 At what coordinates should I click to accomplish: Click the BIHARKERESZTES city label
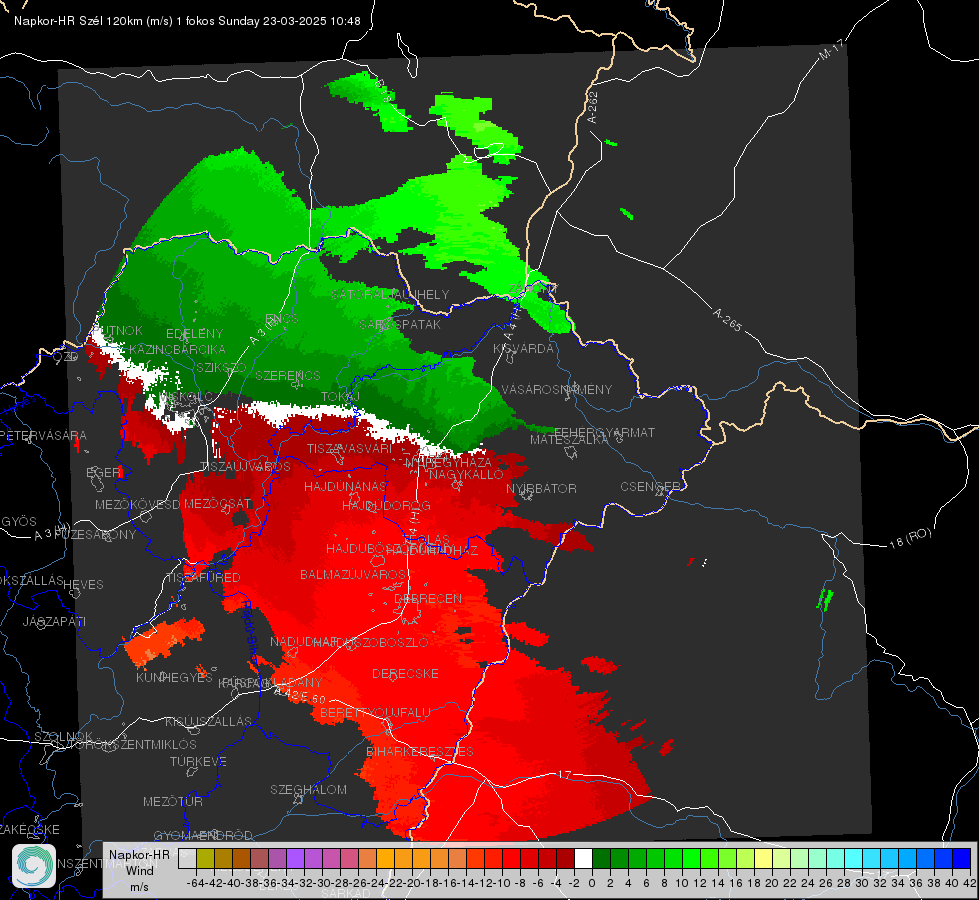click(x=420, y=751)
